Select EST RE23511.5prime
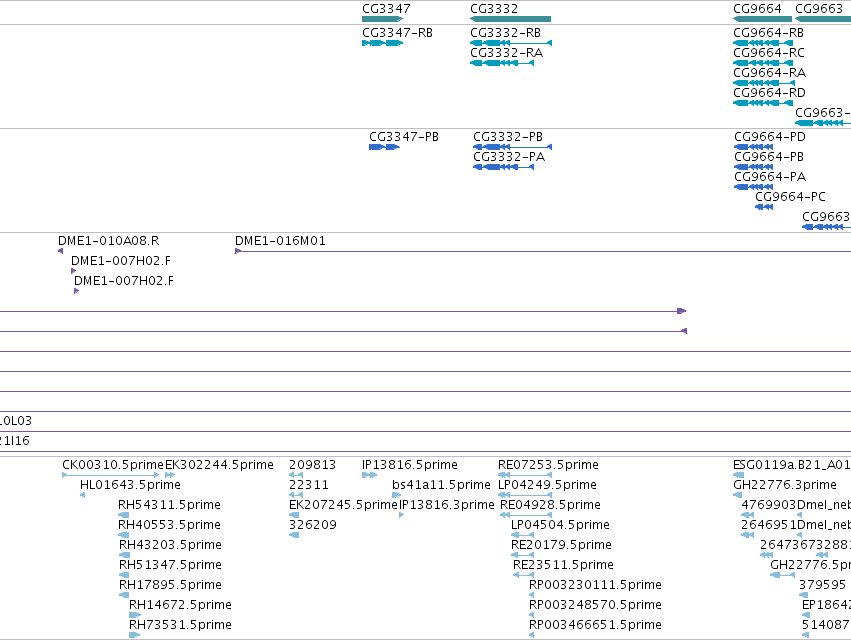This screenshot has width=851, height=640. click(x=563, y=565)
